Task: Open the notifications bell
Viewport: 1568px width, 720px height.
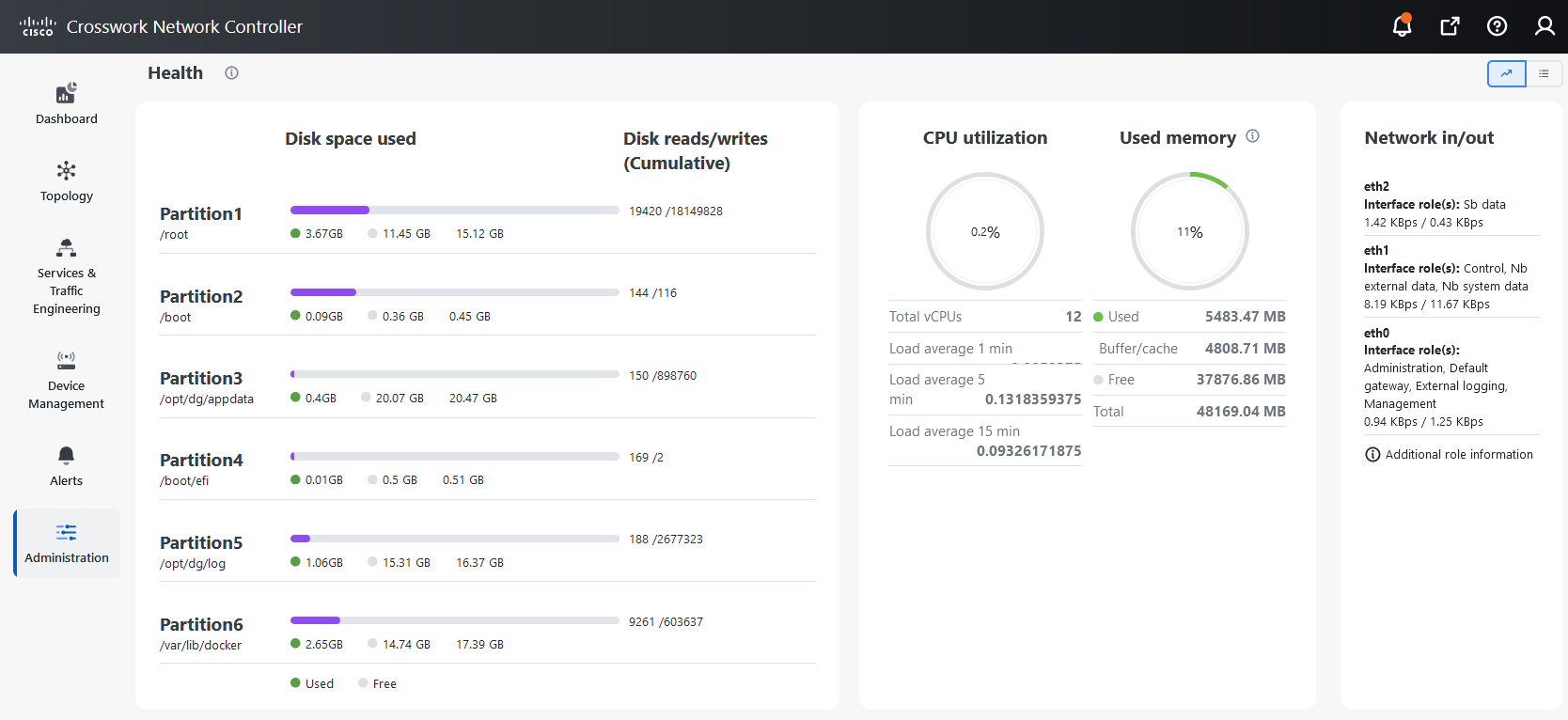Action: coord(1402,25)
